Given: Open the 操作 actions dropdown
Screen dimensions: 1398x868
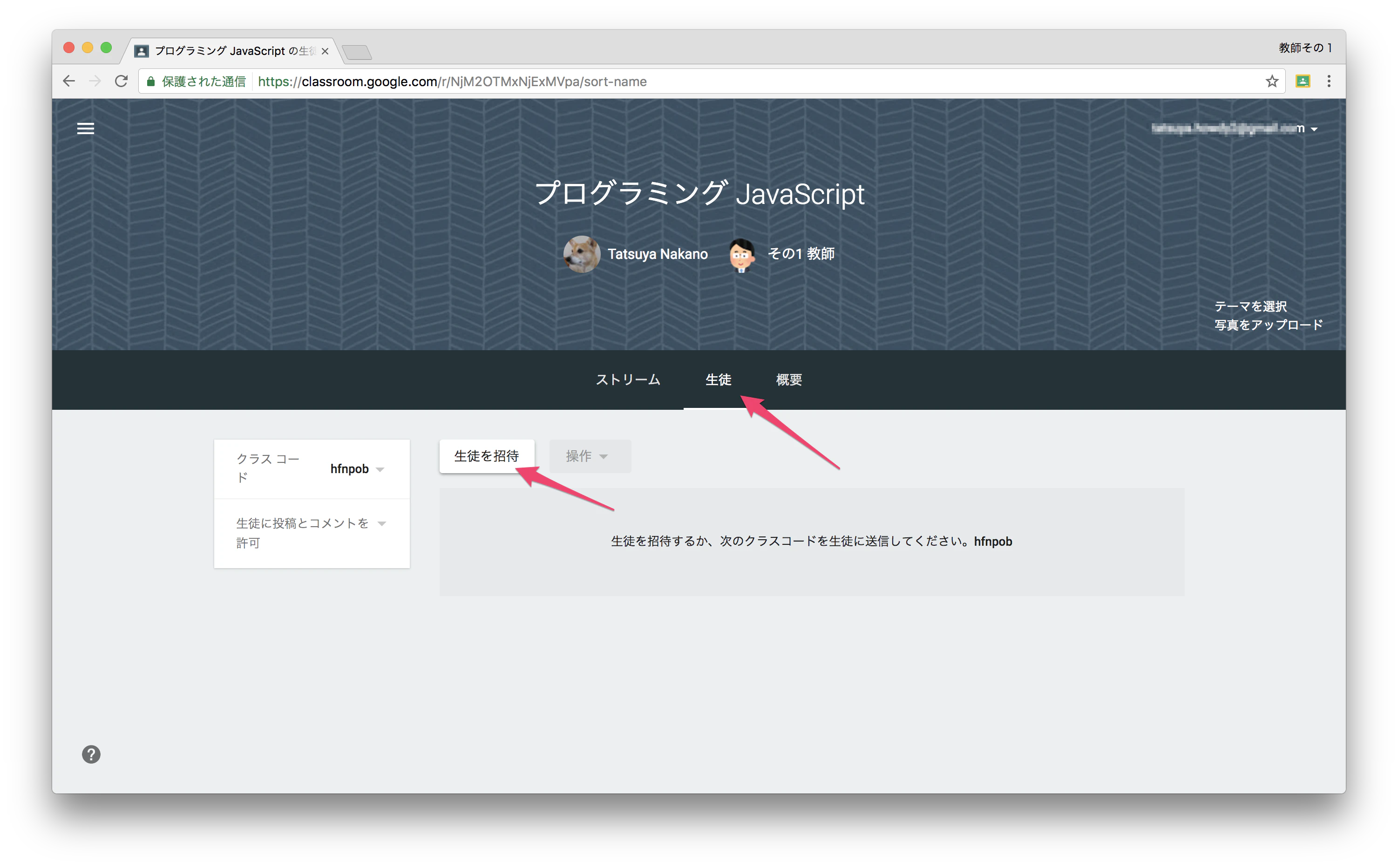Looking at the screenshot, I should coord(590,456).
